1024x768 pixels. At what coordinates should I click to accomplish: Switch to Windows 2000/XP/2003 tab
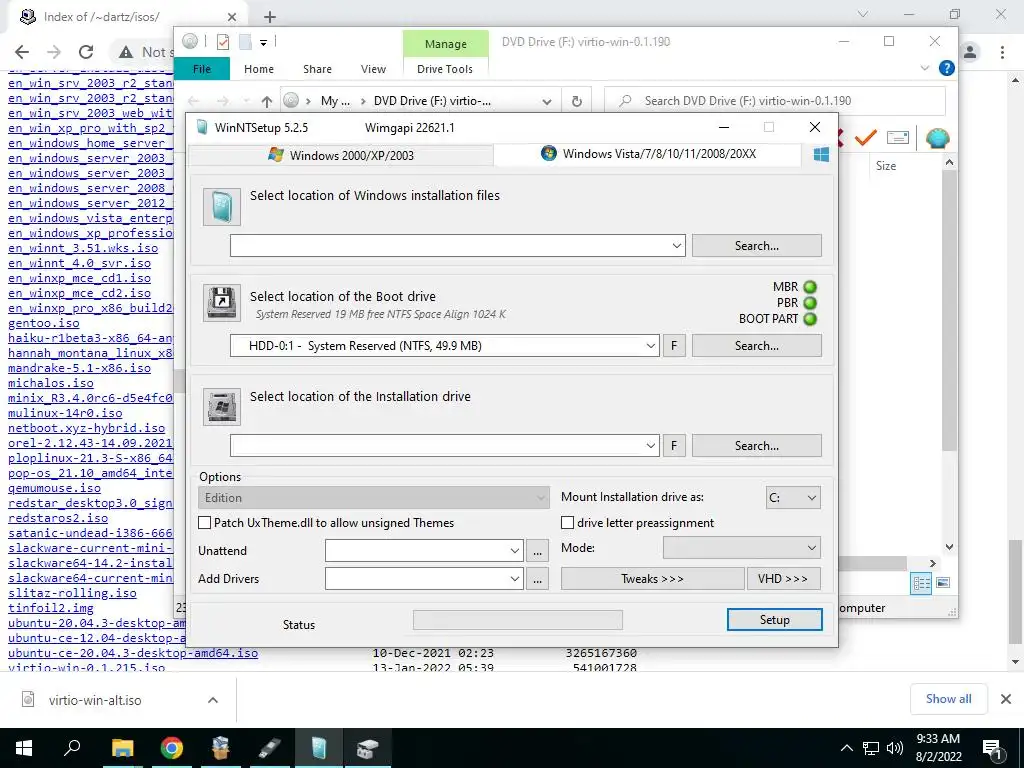click(341, 155)
